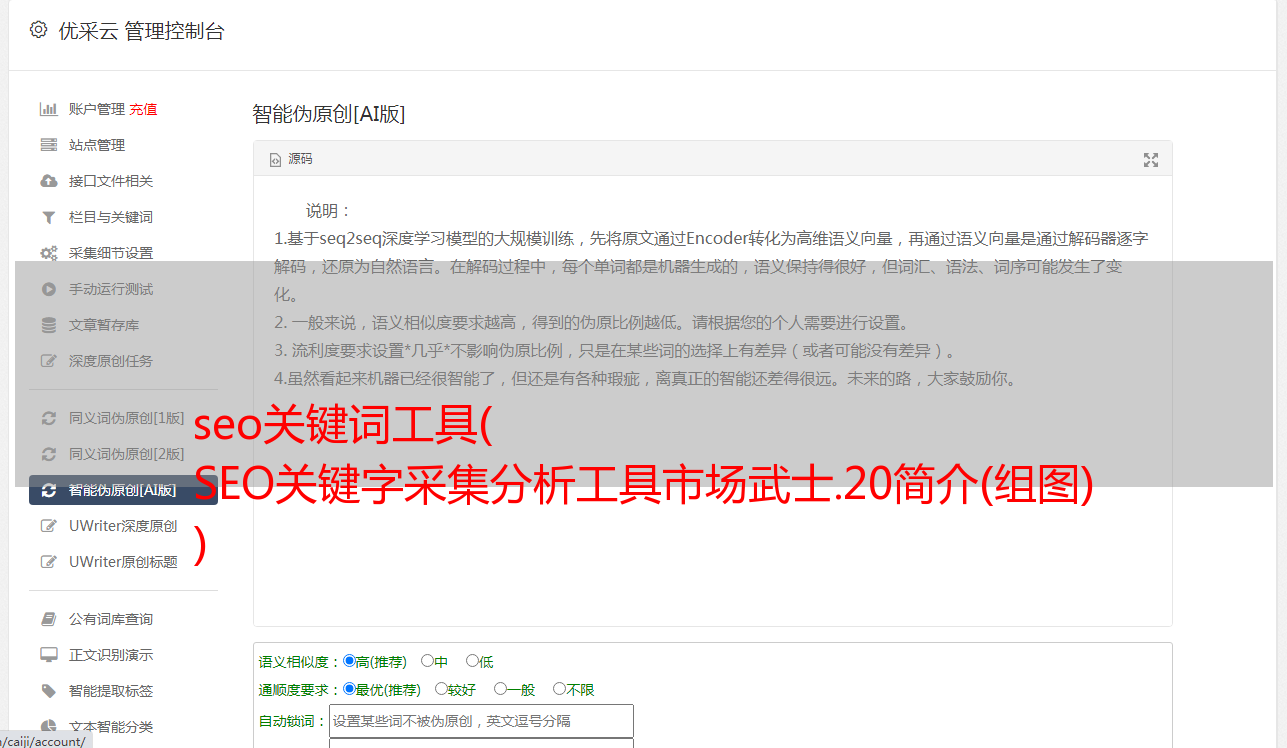This screenshot has height=748, width=1287.
Task: Click the edit icon for 深度原创任务
Action: tap(48, 361)
